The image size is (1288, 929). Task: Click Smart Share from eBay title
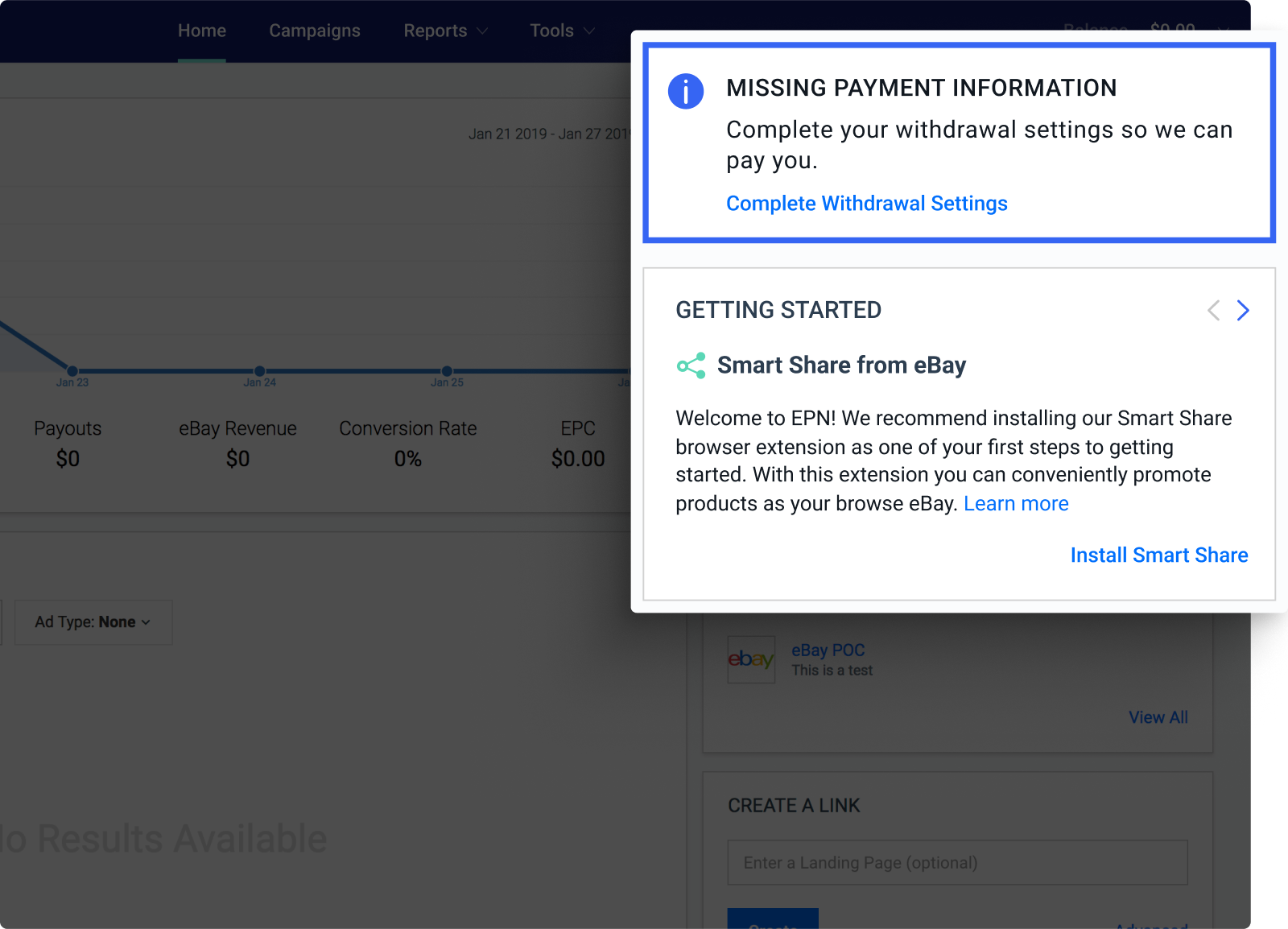click(x=841, y=365)
